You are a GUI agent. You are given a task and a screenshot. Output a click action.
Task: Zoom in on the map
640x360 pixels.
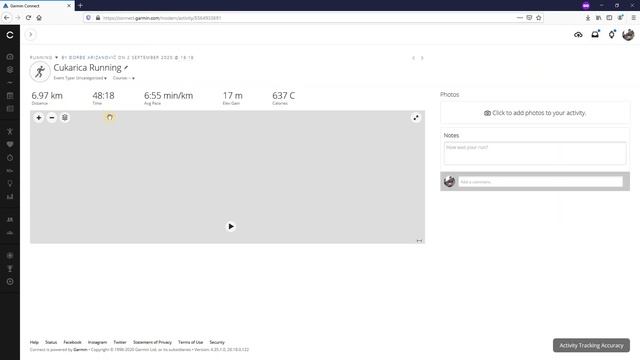(39, 118)
